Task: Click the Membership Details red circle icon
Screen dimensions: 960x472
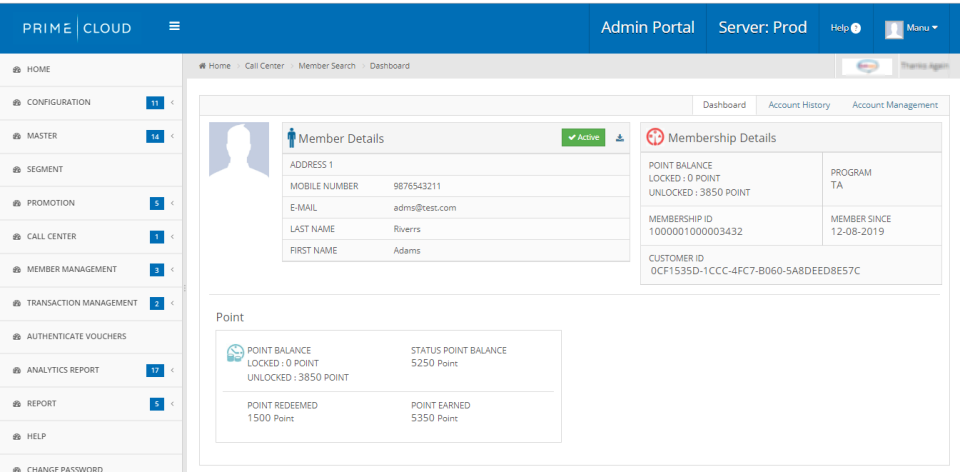Action: 655,138
